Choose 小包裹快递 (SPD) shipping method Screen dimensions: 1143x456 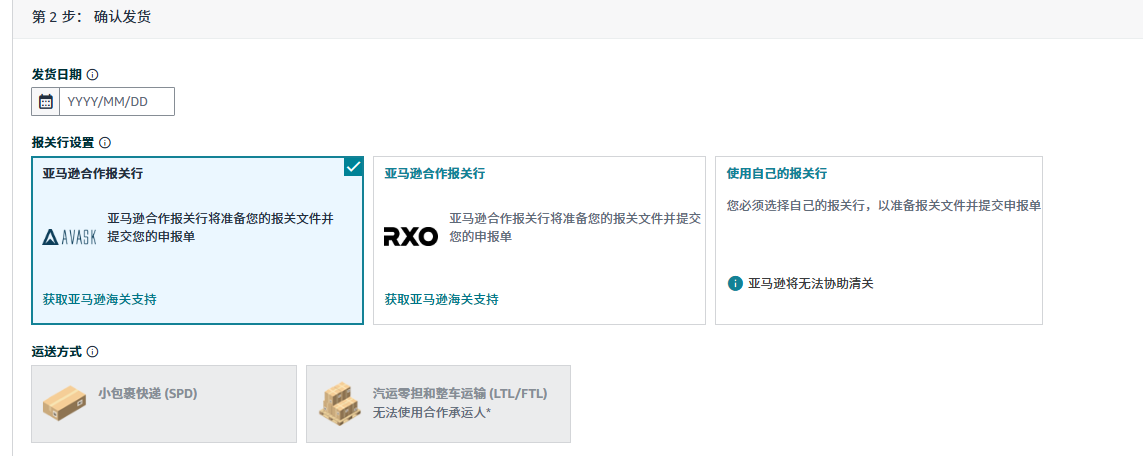(x=164, y=404)
